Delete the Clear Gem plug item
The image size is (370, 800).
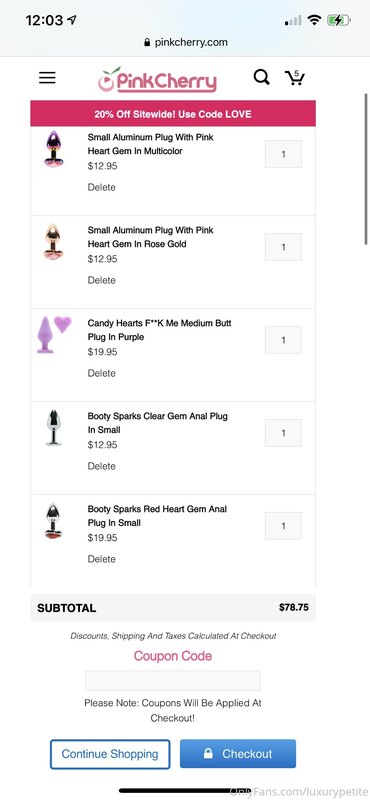coord(102,466)
